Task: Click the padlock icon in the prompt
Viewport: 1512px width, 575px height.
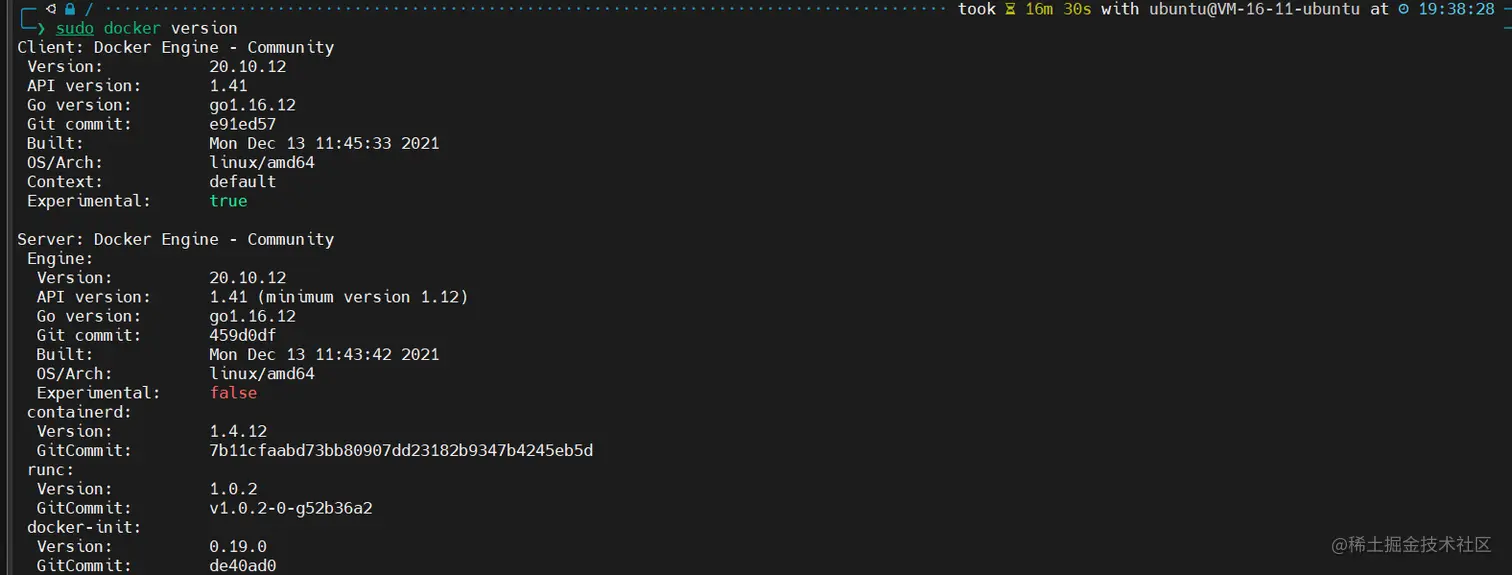Action: 70,9
